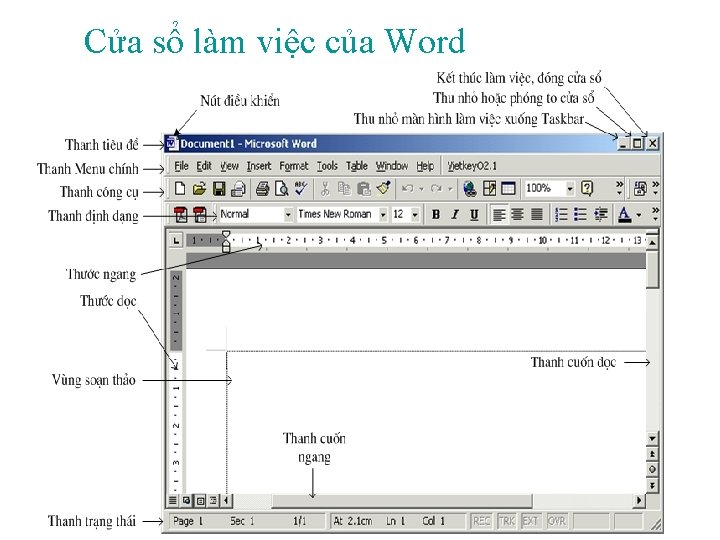Expand the font size 12 dropdown
The image size is (720, 540).
415,214
